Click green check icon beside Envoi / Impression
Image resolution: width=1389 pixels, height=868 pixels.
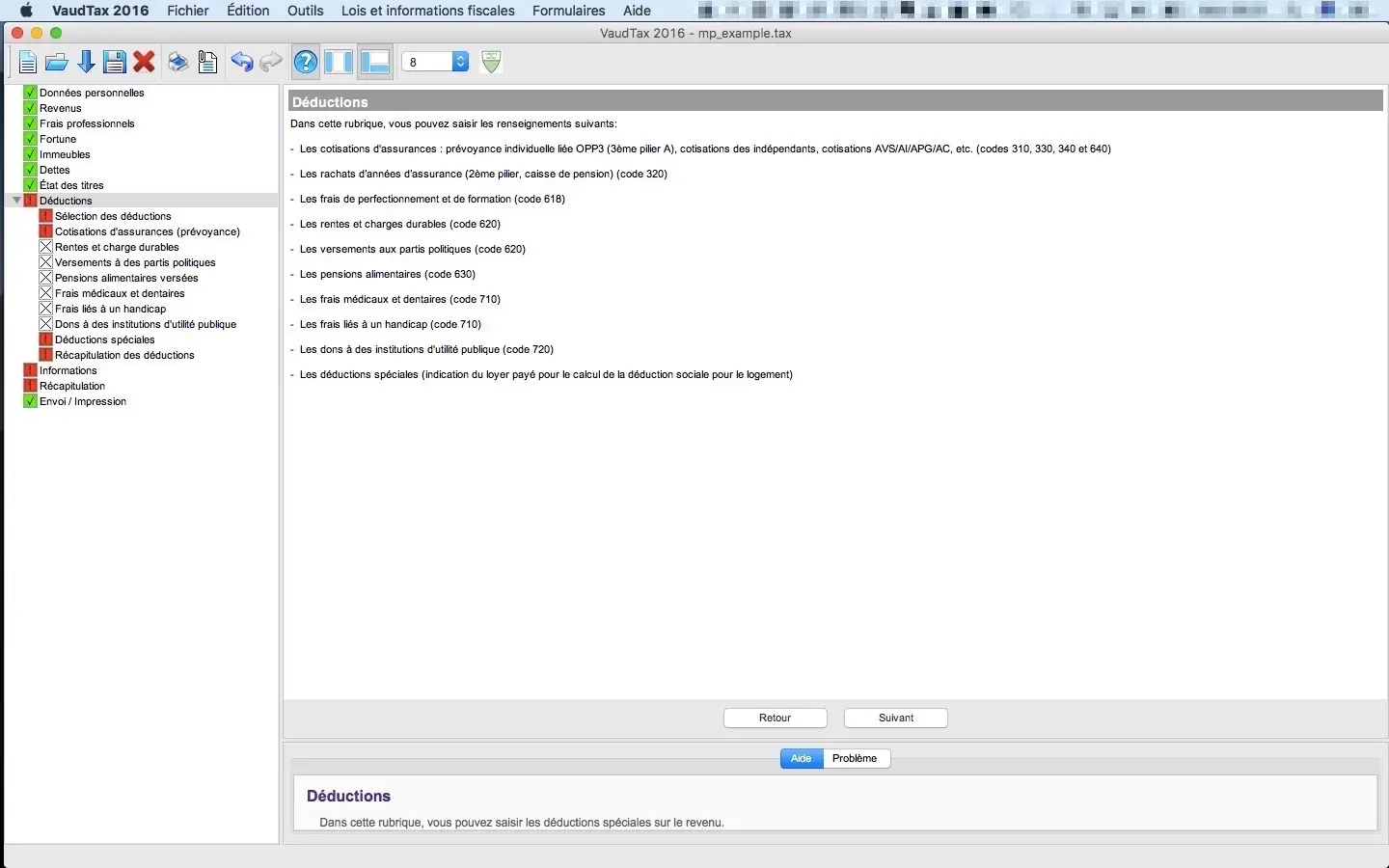pyautogui.click(x=30, y=401)
